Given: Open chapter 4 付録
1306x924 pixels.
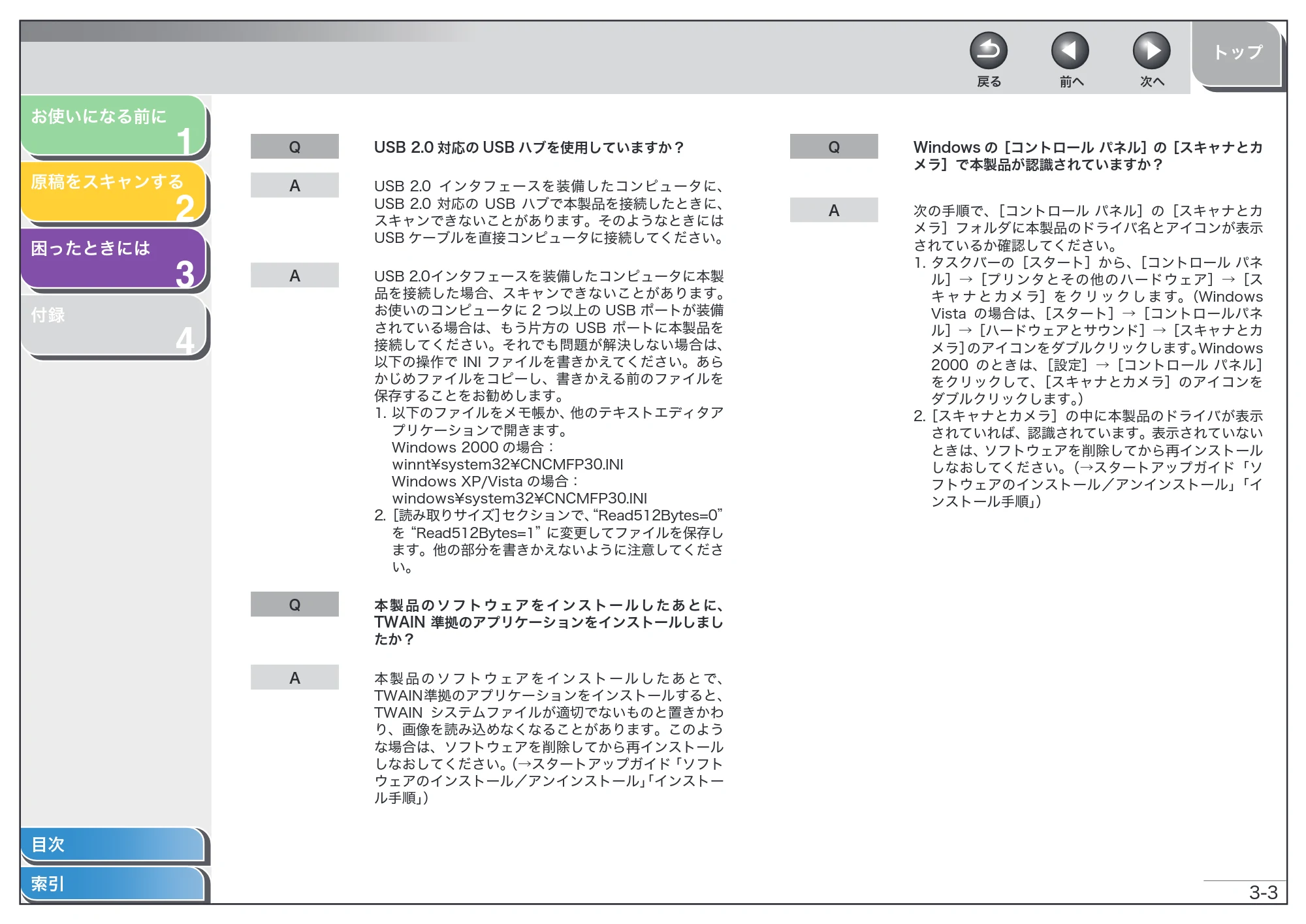Looking at the screenshot, I should [114, 325].
